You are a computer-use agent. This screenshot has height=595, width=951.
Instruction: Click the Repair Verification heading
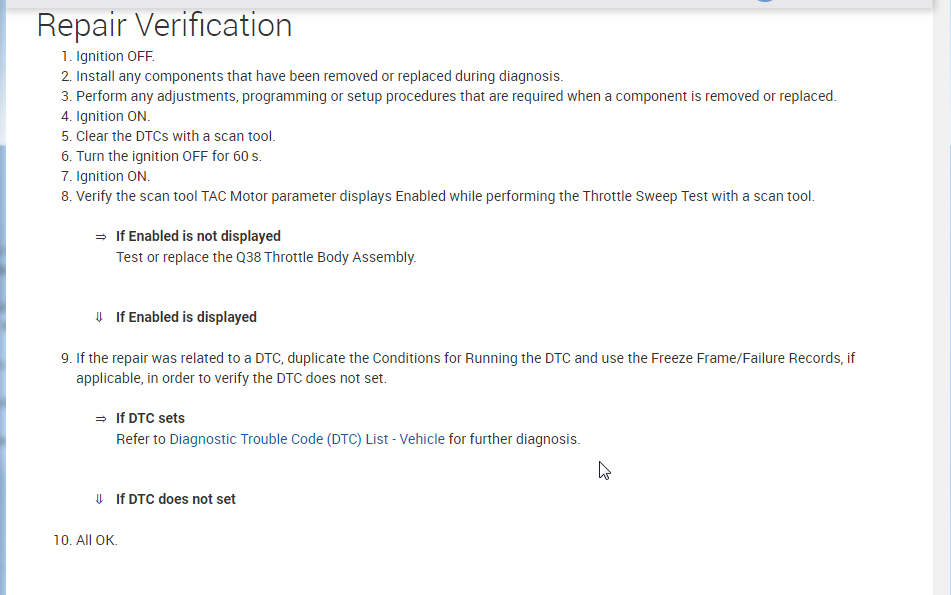coord(165,25)
